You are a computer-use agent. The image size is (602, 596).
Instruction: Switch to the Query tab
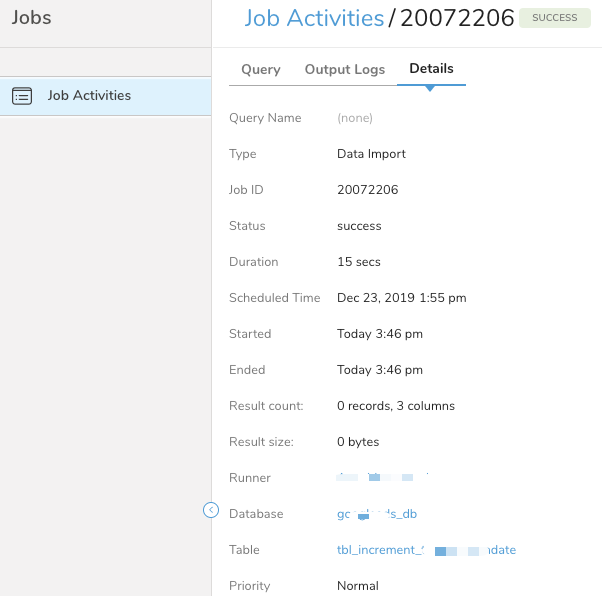click(x=261, y=69)
